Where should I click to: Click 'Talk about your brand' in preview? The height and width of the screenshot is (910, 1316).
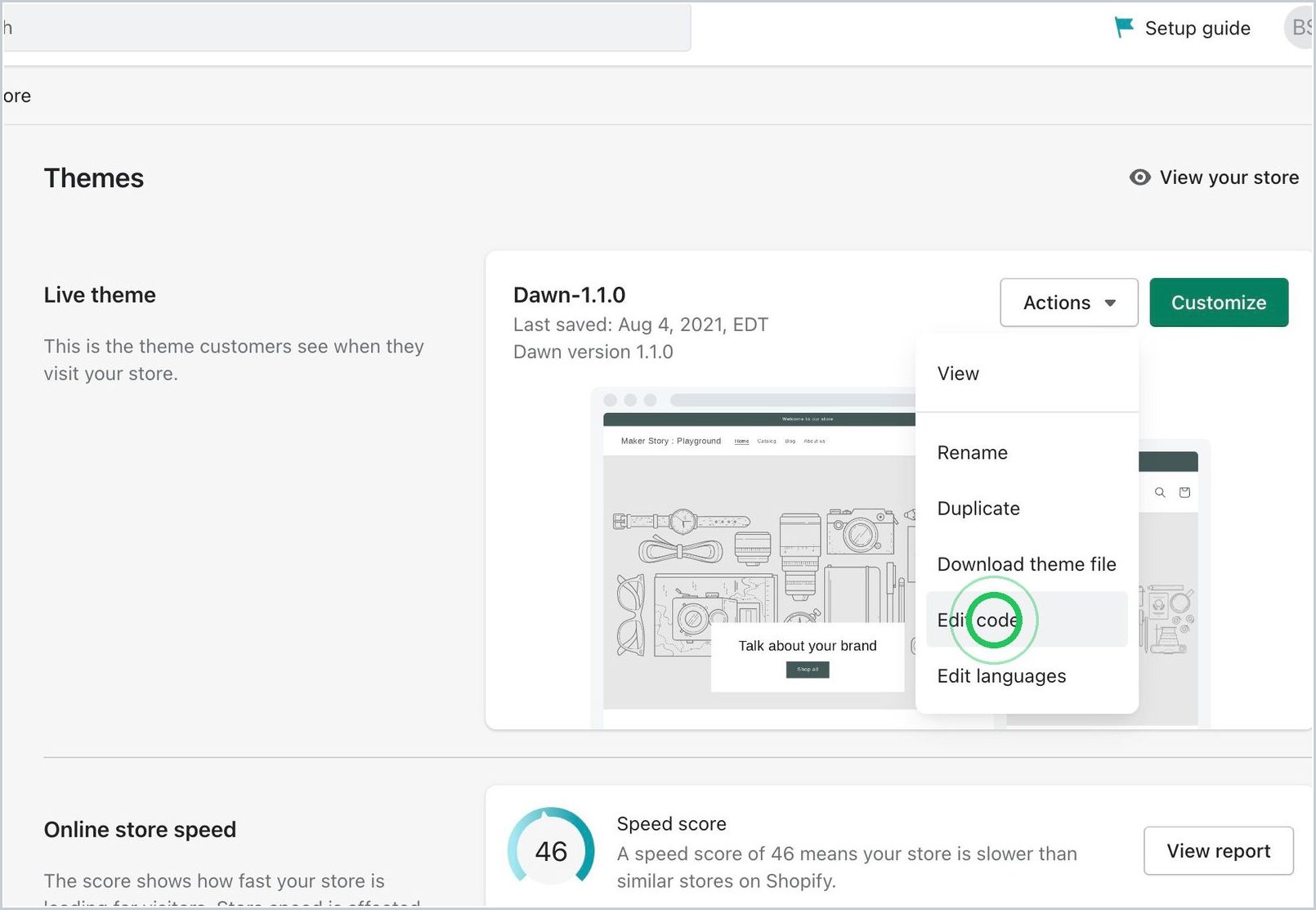pos(808,646)
